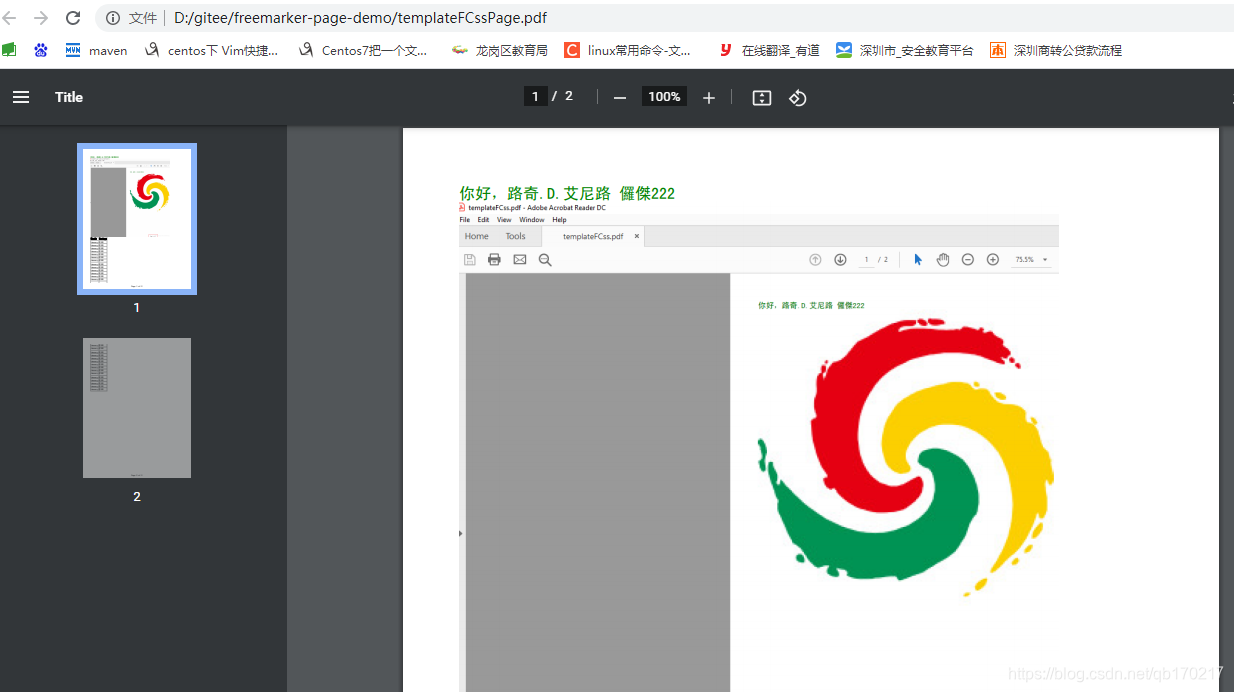This screenshot has height=692, width=1234.
Task: Click Acrobat print icon
Action: [494, 259]
